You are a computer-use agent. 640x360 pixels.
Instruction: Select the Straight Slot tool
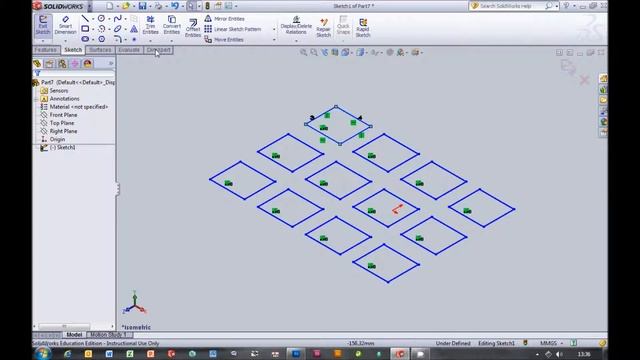pos(85,39)
